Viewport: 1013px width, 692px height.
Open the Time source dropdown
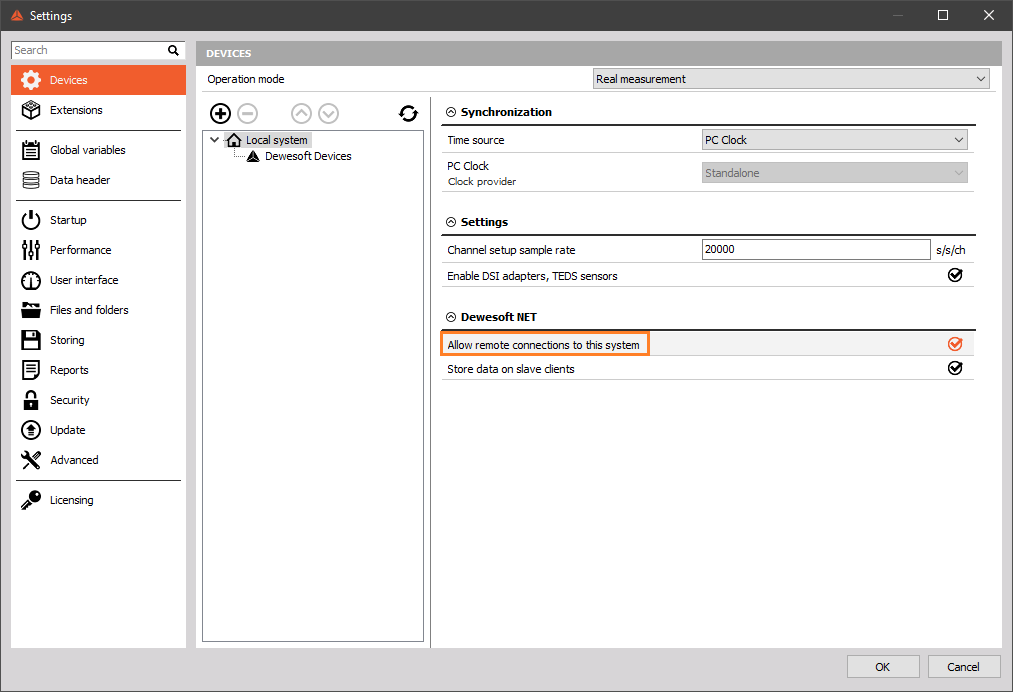pyautogui.click(x=835, y=140)
